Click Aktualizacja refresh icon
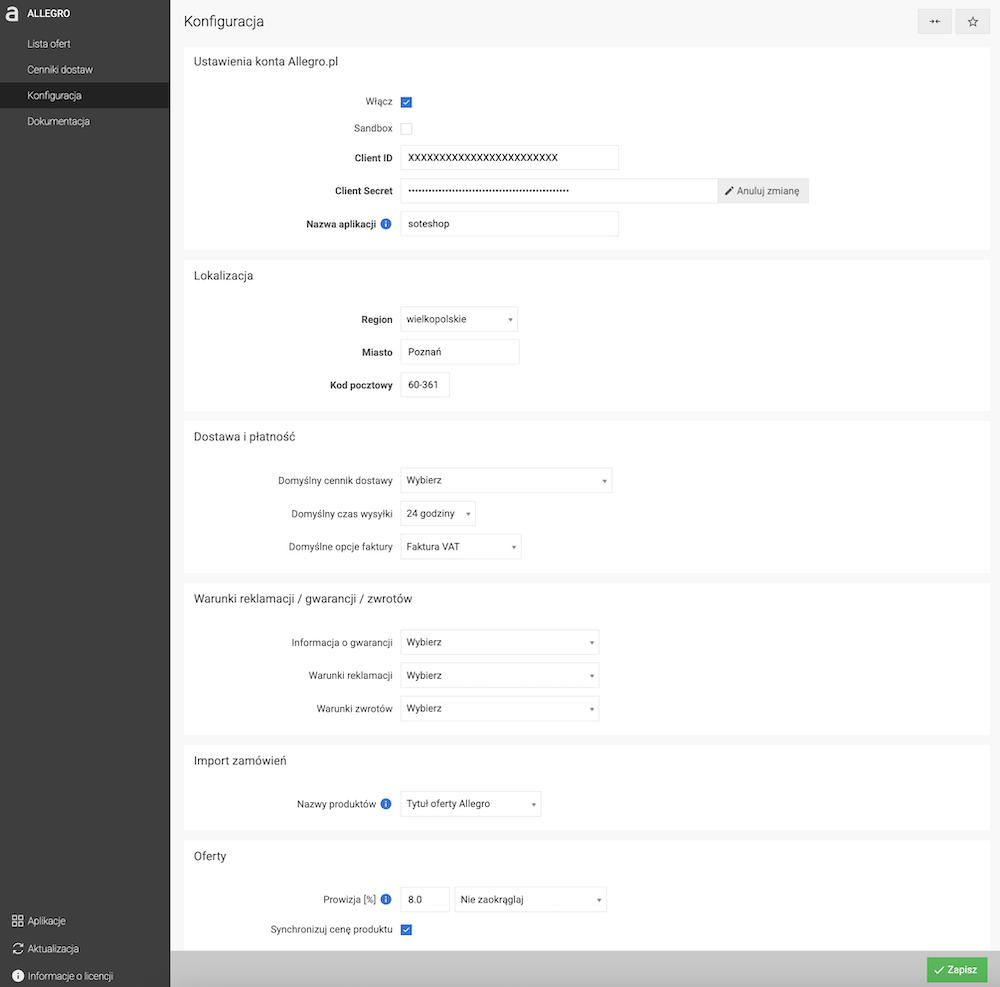1000x987 pixels. click(x=18, y=949)
